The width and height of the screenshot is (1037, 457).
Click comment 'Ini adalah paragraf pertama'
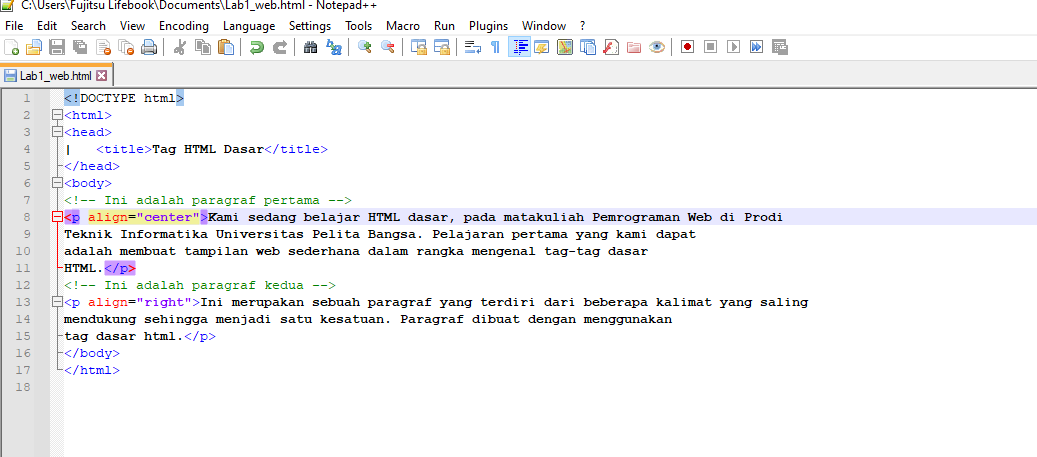[208, 200]
